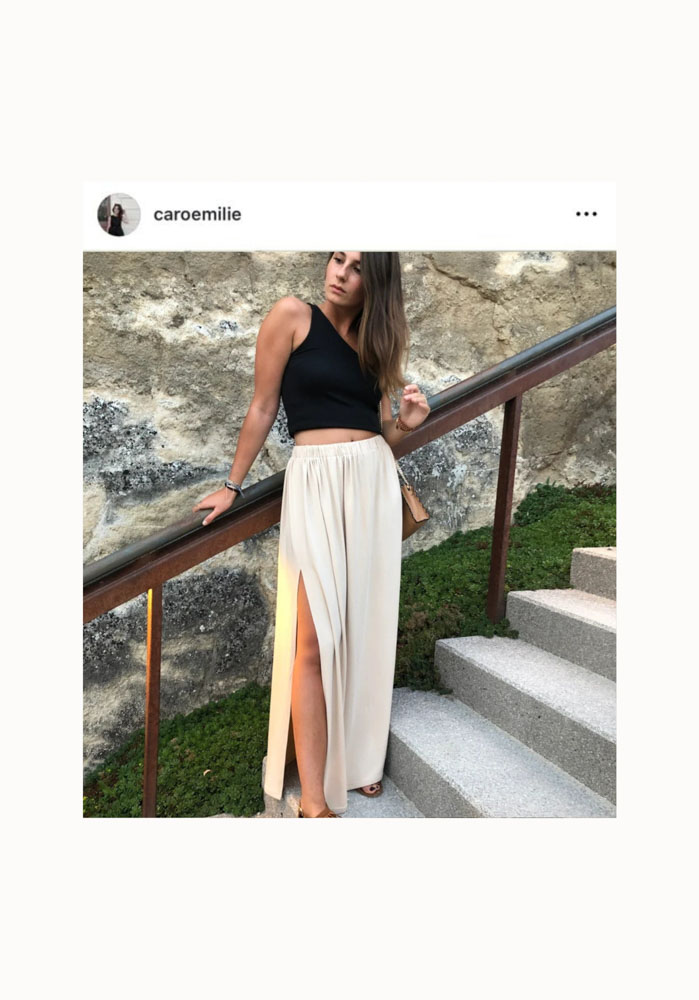The image size is (699, 1000).
Task: Visit the caroemilie username profile link
Action: [197, 214]
